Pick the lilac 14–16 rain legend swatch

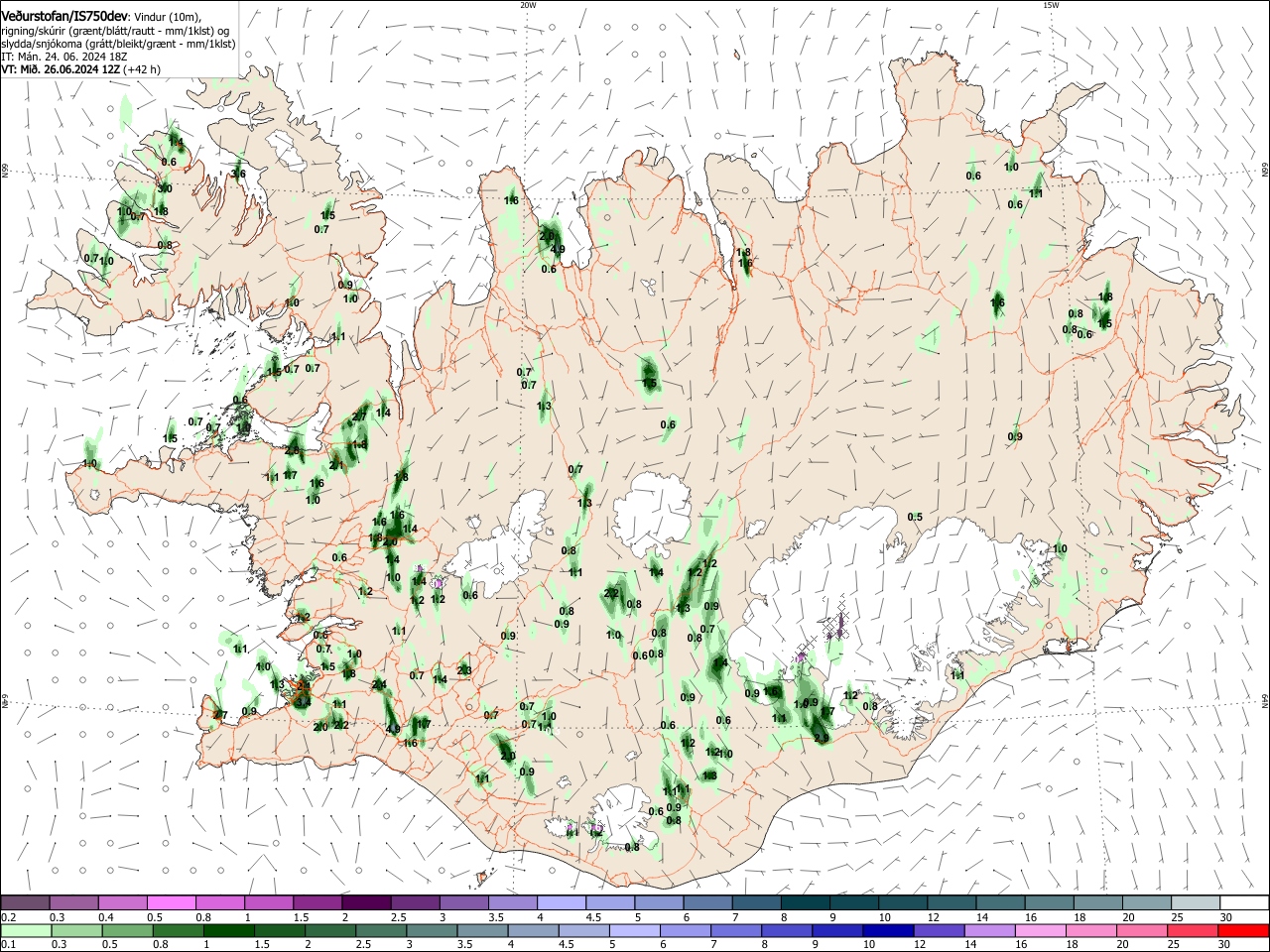point(989,931)
